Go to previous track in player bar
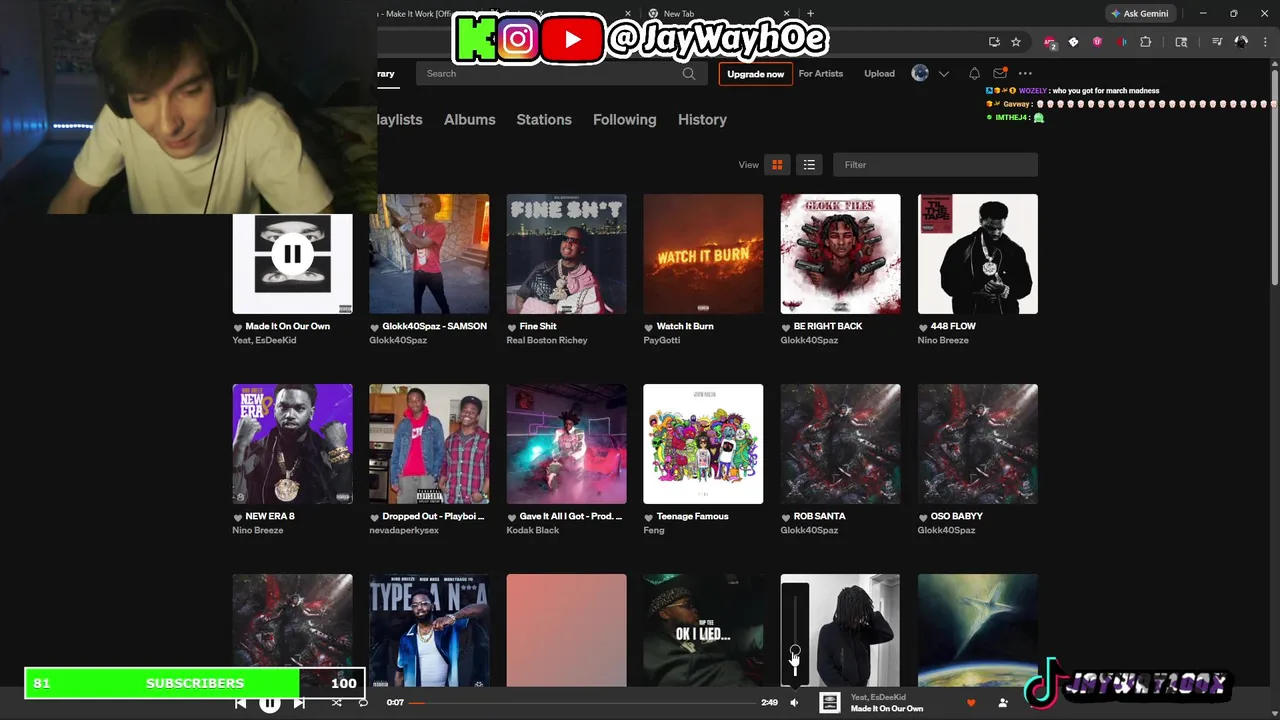Viewport: 1280px width, 720px height. [x=241, y=703]
